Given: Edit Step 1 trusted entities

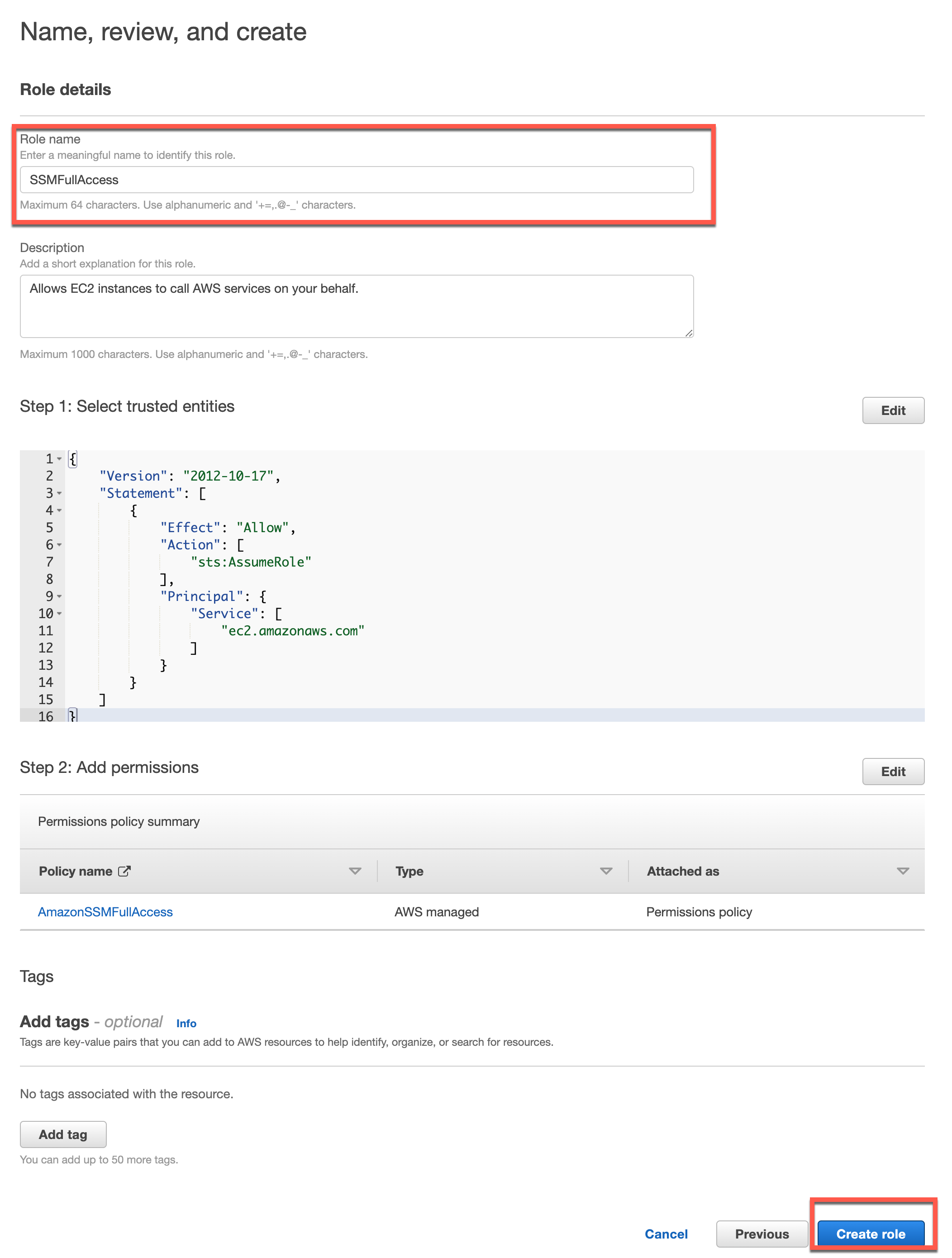Looking at the screenshot, I should (x=892, y=410).
